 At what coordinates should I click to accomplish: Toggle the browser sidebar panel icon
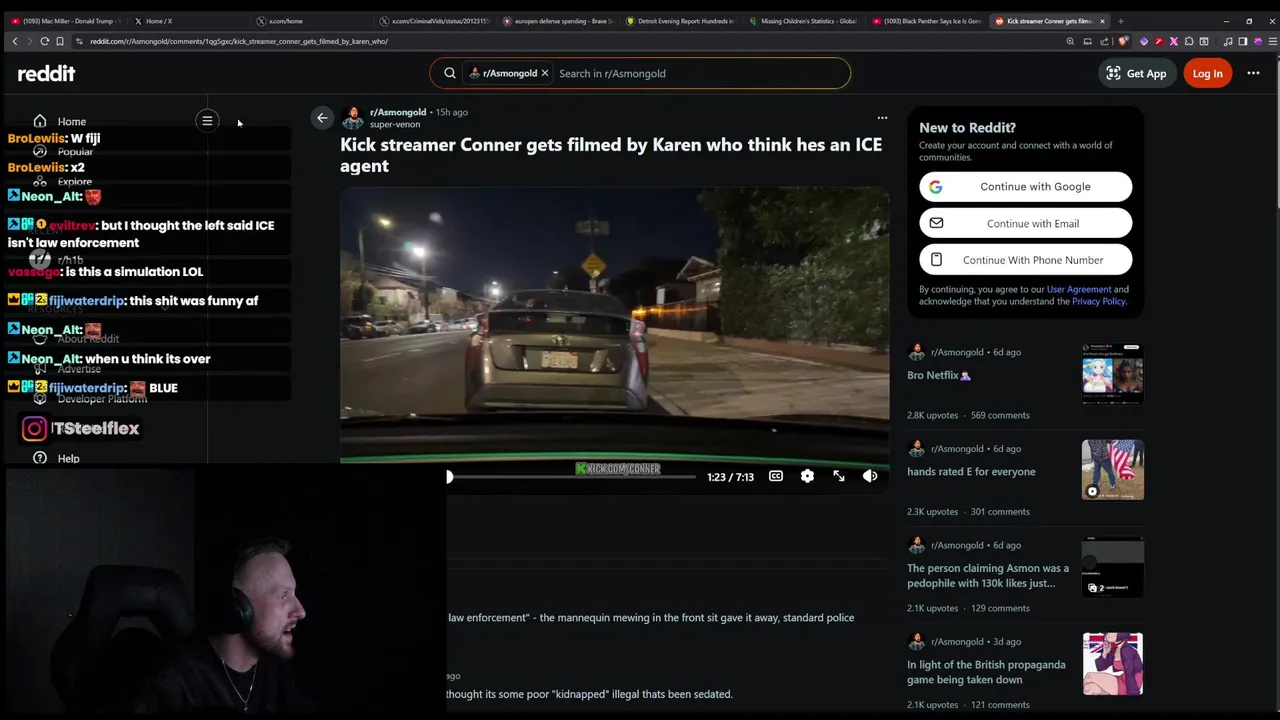click(1243, 41)
